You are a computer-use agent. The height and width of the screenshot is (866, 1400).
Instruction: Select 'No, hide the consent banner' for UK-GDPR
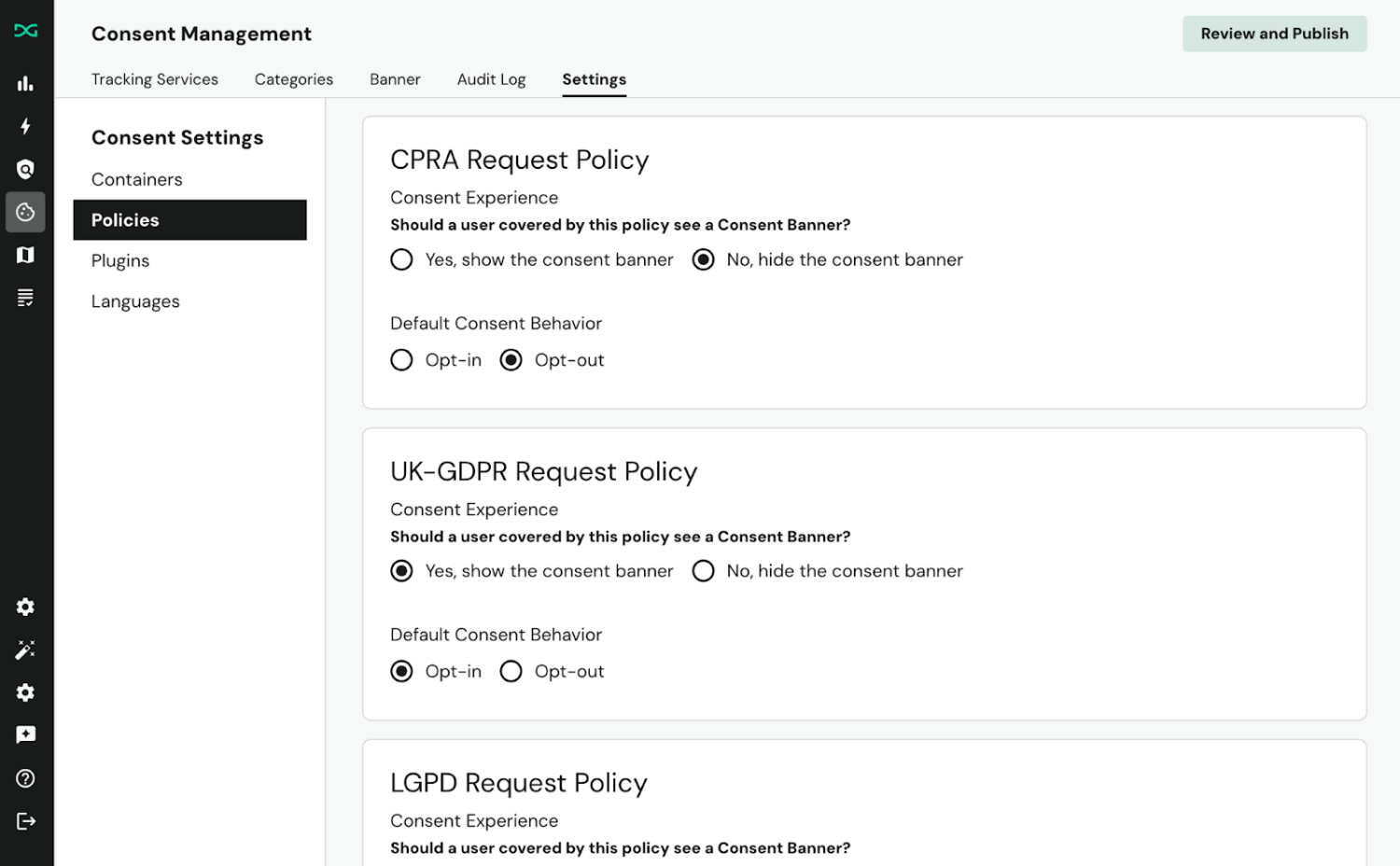pyautogui.click(x=703, y=570)
